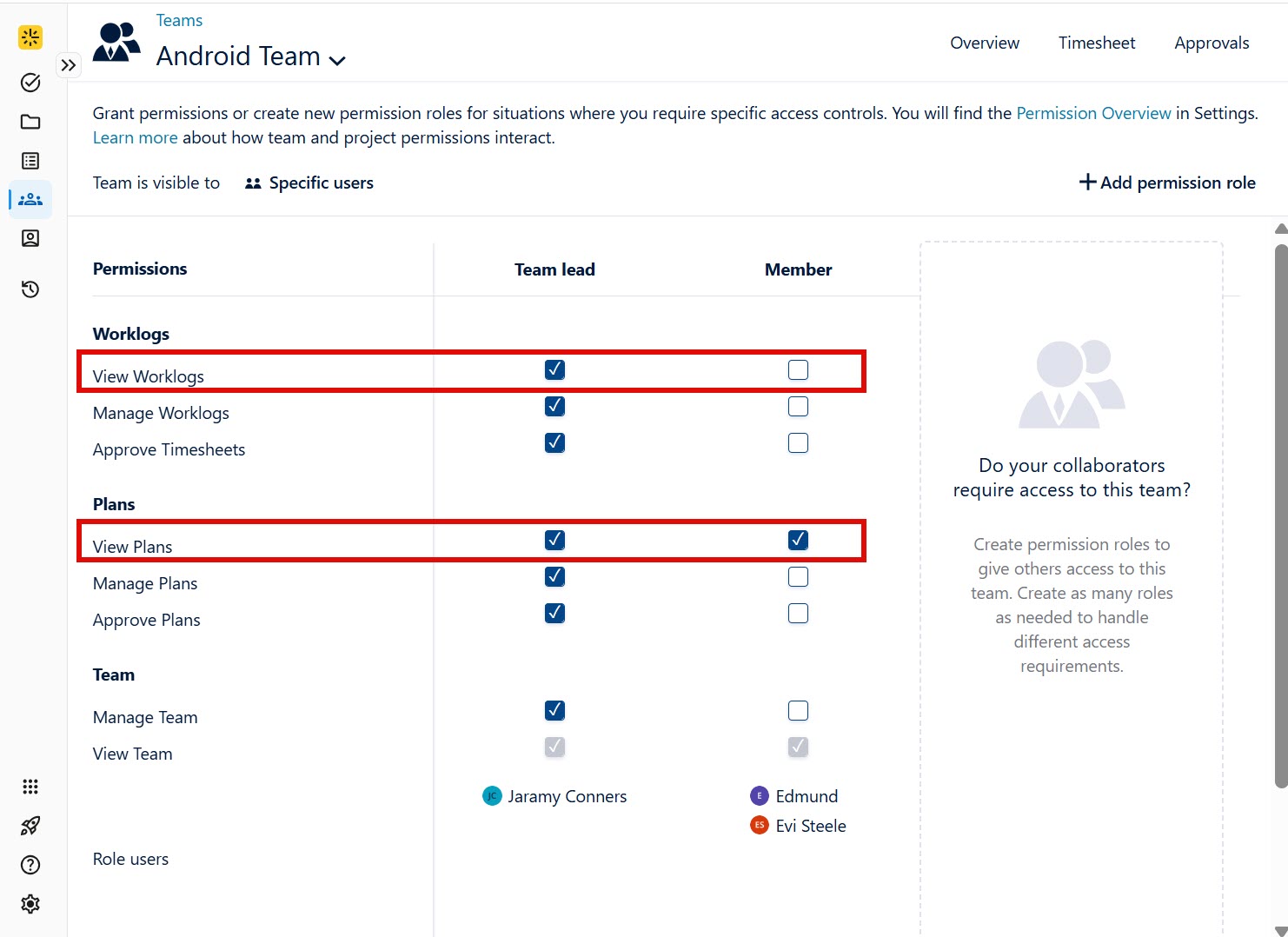Select the highlighted Teams icon in sidebar
The image size is (1288, 937).
(30, 199)
